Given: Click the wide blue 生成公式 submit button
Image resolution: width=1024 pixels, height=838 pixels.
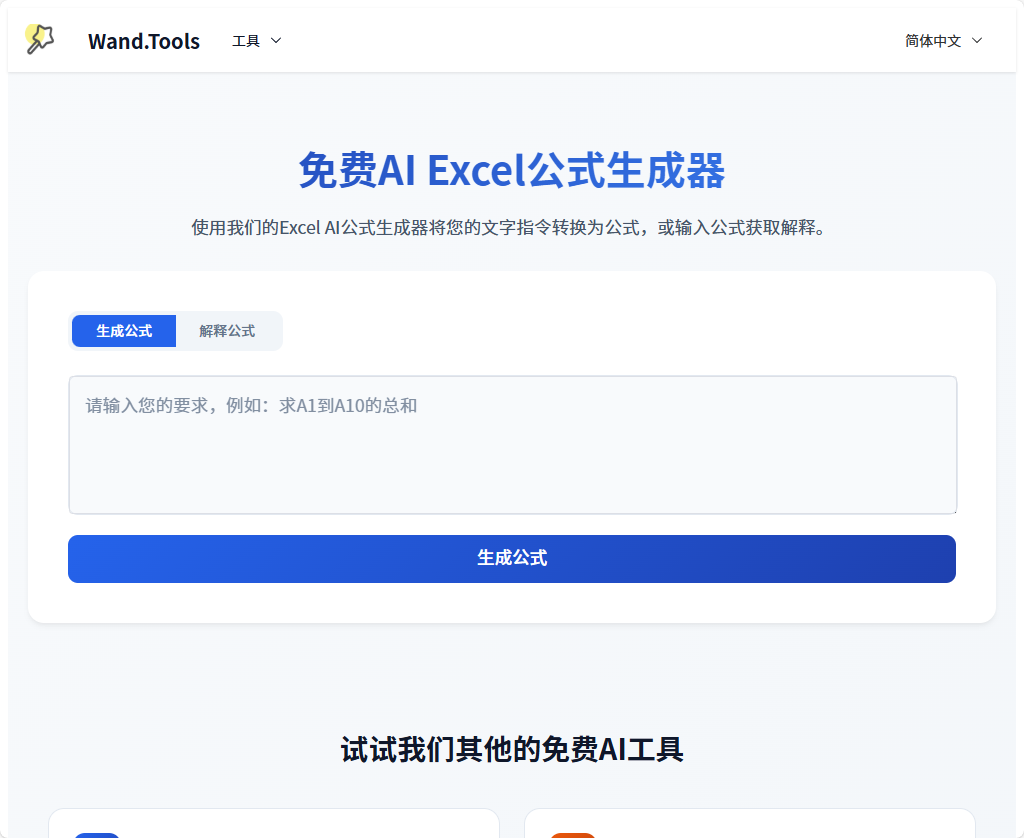Looking at the screenshot, I should 512,559.
